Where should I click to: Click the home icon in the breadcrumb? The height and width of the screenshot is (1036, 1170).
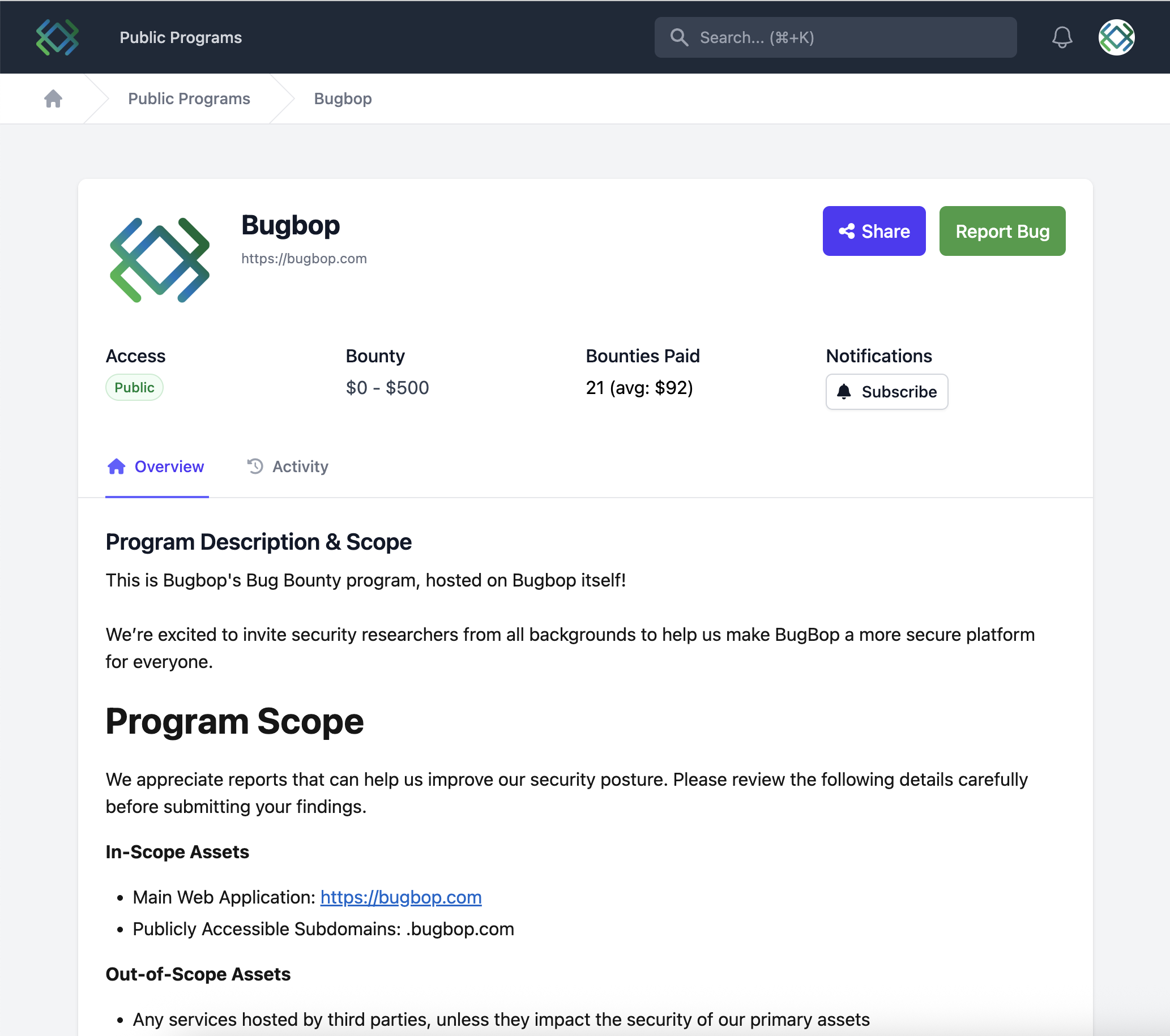[x=53, y=99]
